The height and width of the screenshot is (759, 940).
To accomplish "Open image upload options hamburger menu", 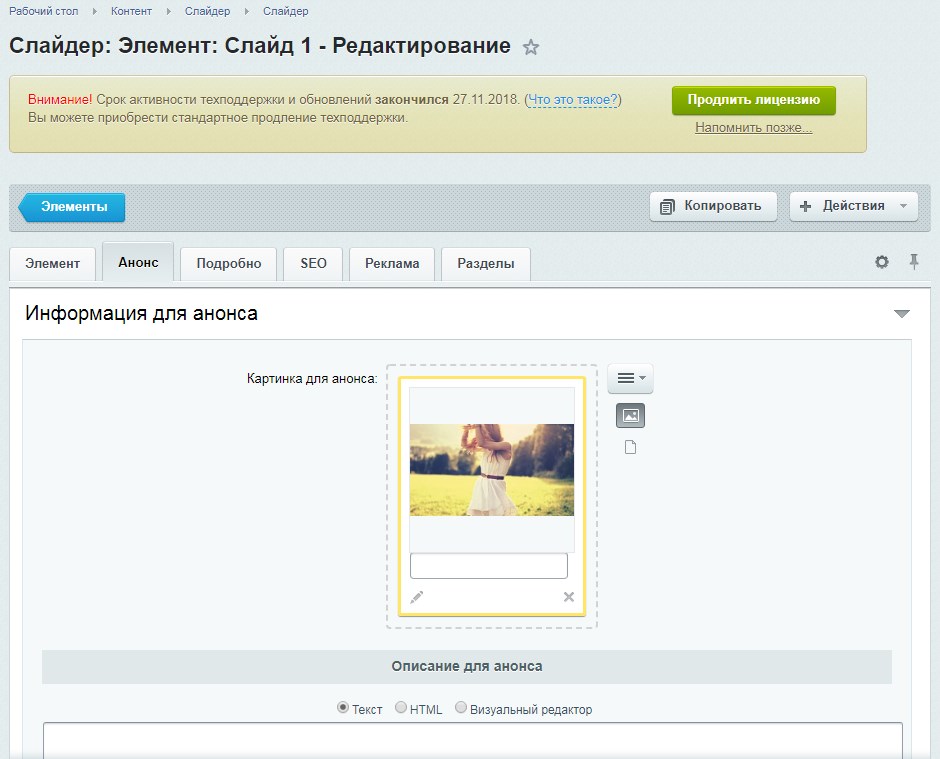I will point(630,378).
